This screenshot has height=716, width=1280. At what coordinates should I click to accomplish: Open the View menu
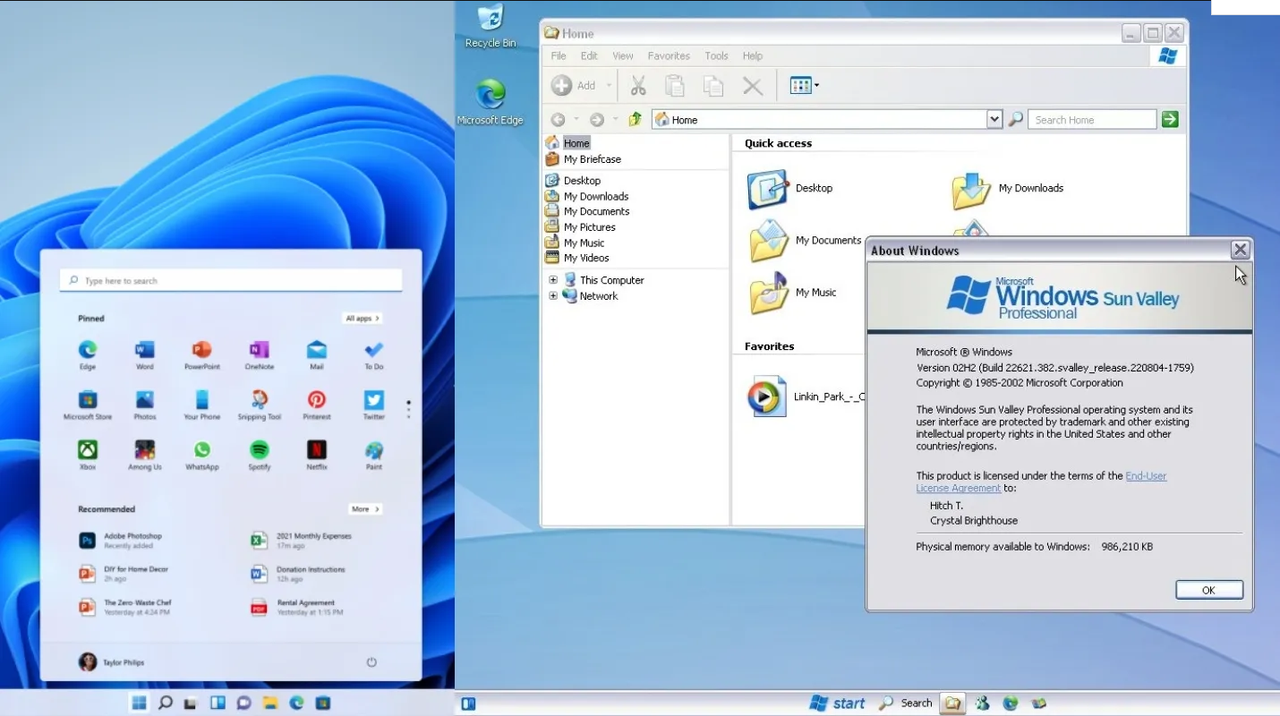click(623, 56)
